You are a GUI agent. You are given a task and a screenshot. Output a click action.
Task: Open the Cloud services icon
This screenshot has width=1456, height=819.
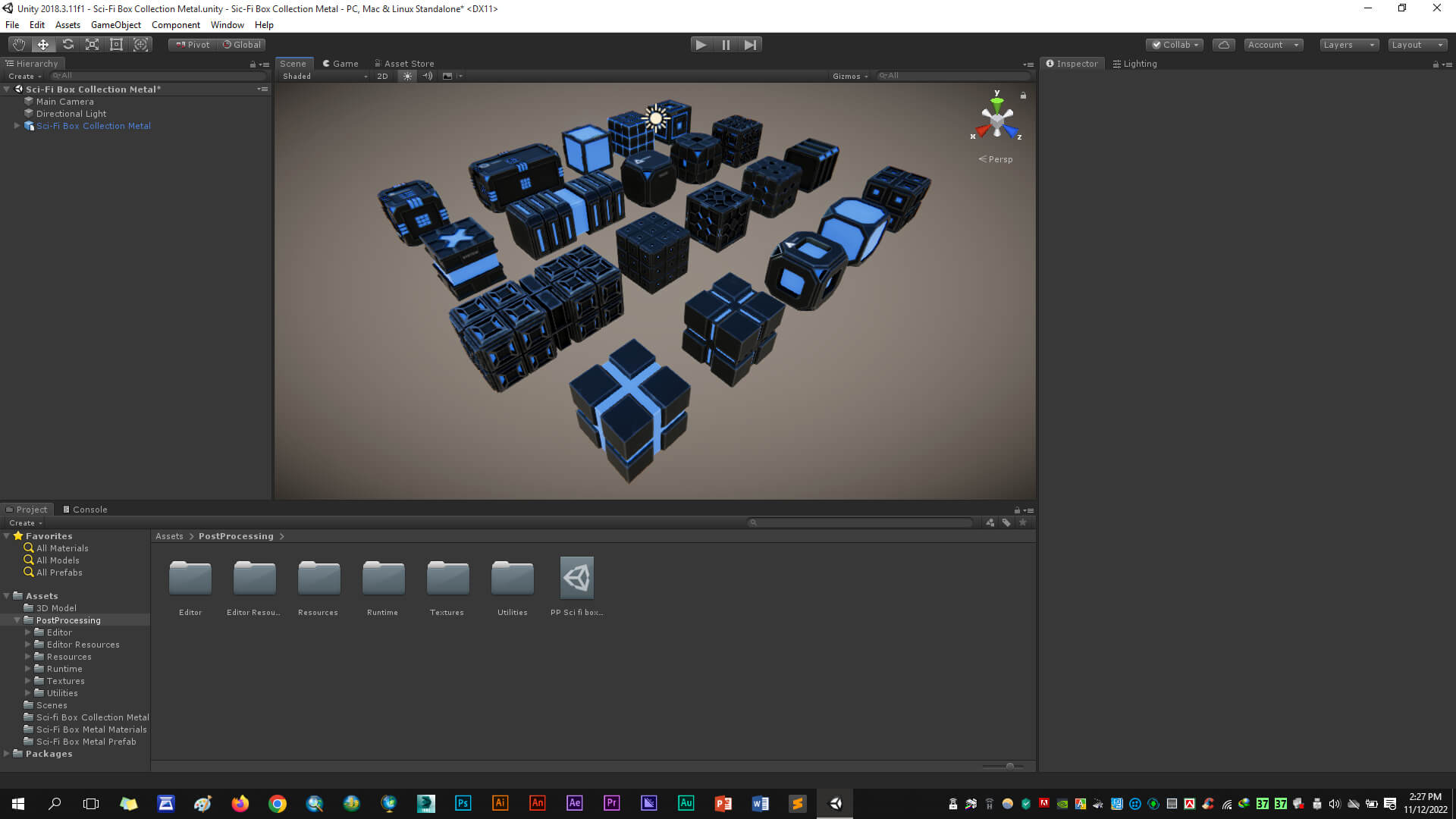point(1223,45)
